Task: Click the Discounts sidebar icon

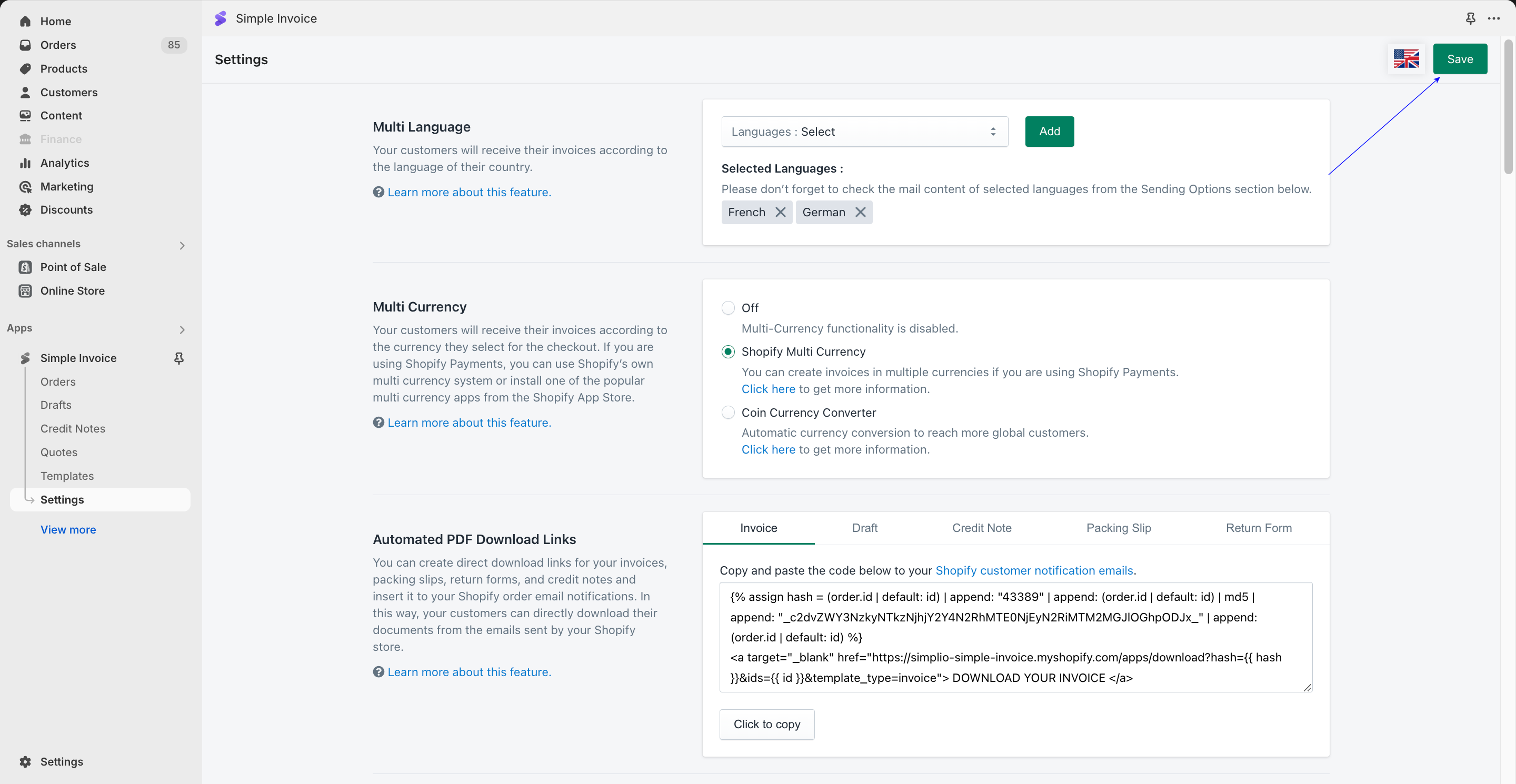Action: [25, 210]
